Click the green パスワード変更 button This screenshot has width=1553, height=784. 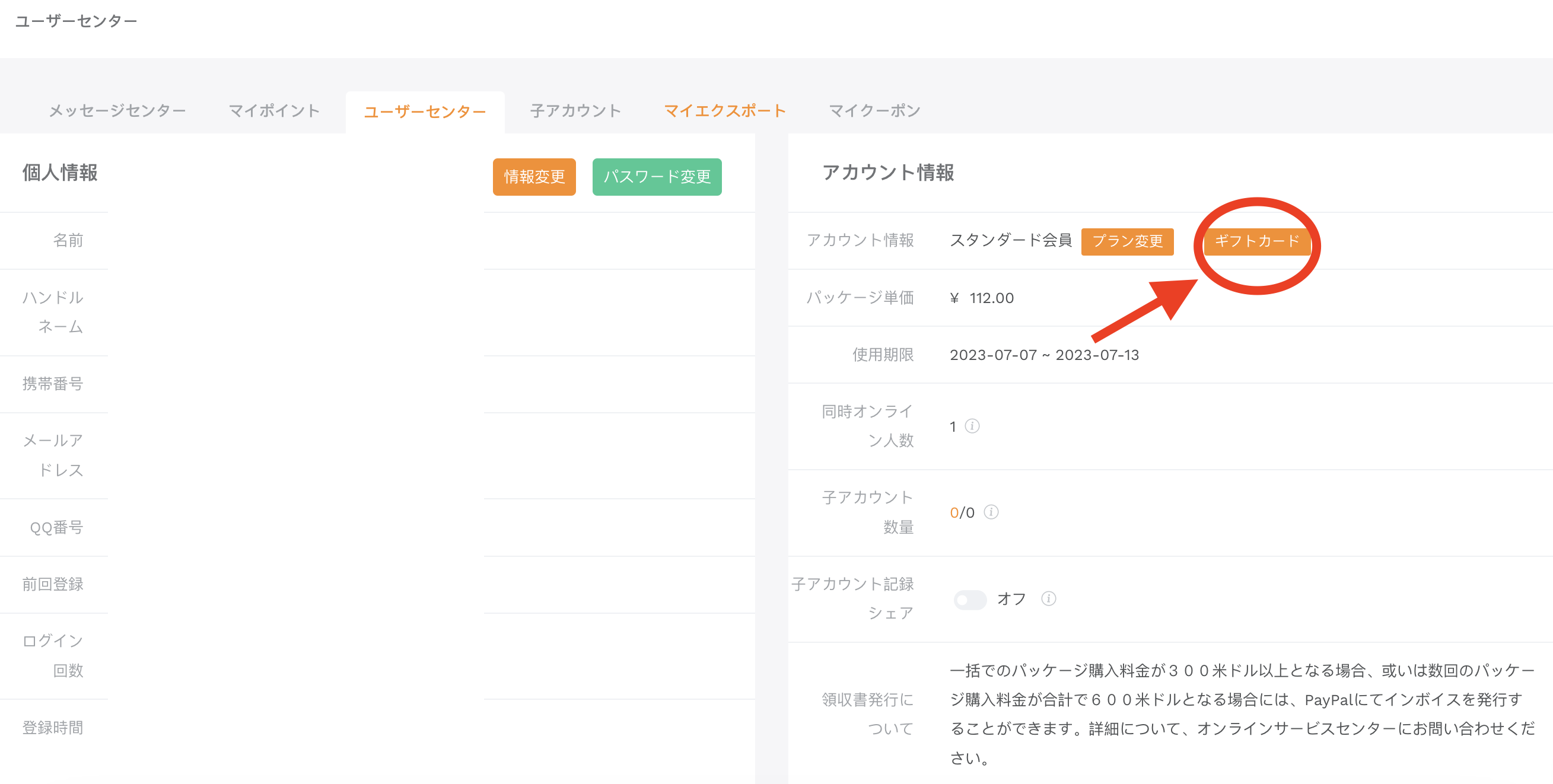[x=657, y=177]
